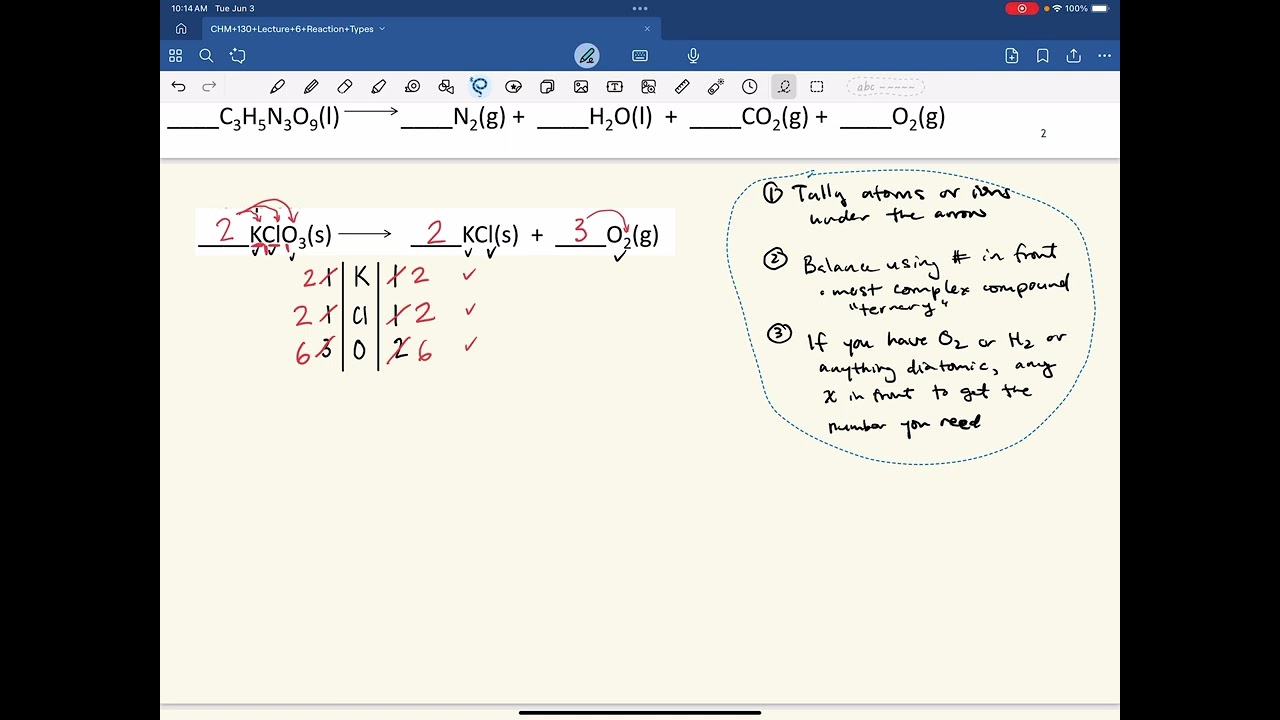Switch to keyboard typing mode

click(x=640, y=56)
